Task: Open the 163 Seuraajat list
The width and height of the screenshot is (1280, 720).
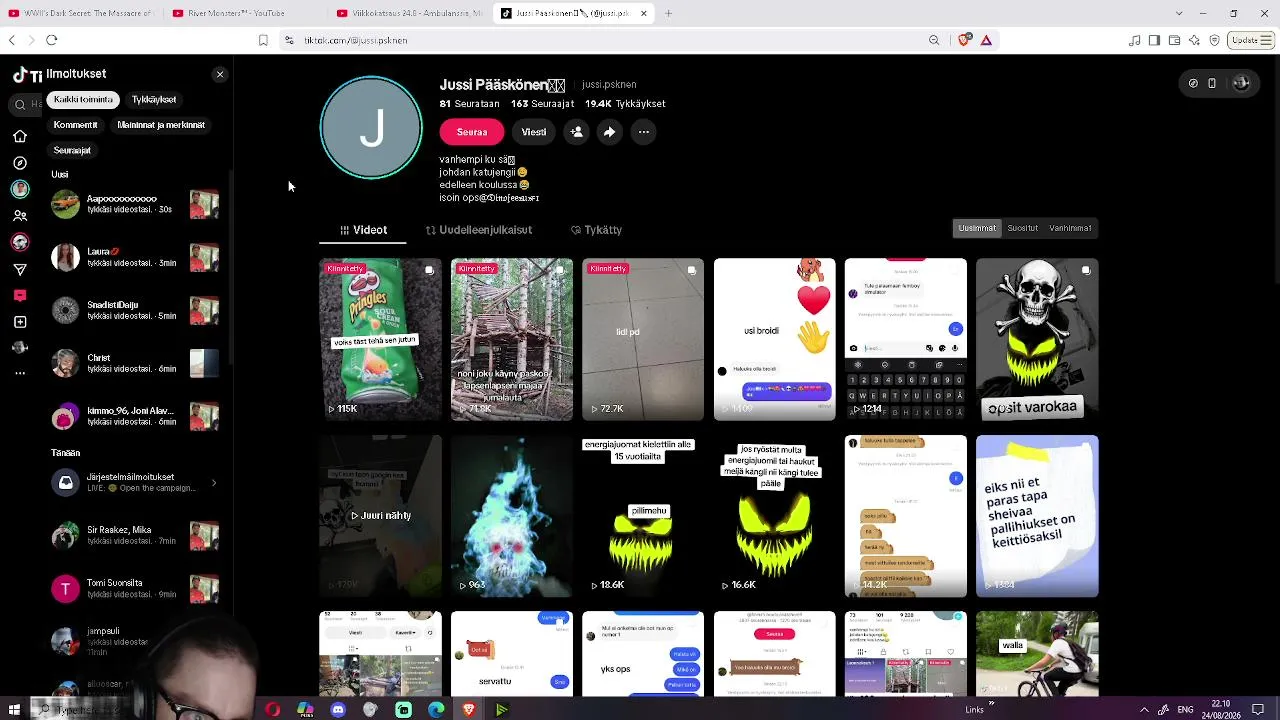Action: 542,104
